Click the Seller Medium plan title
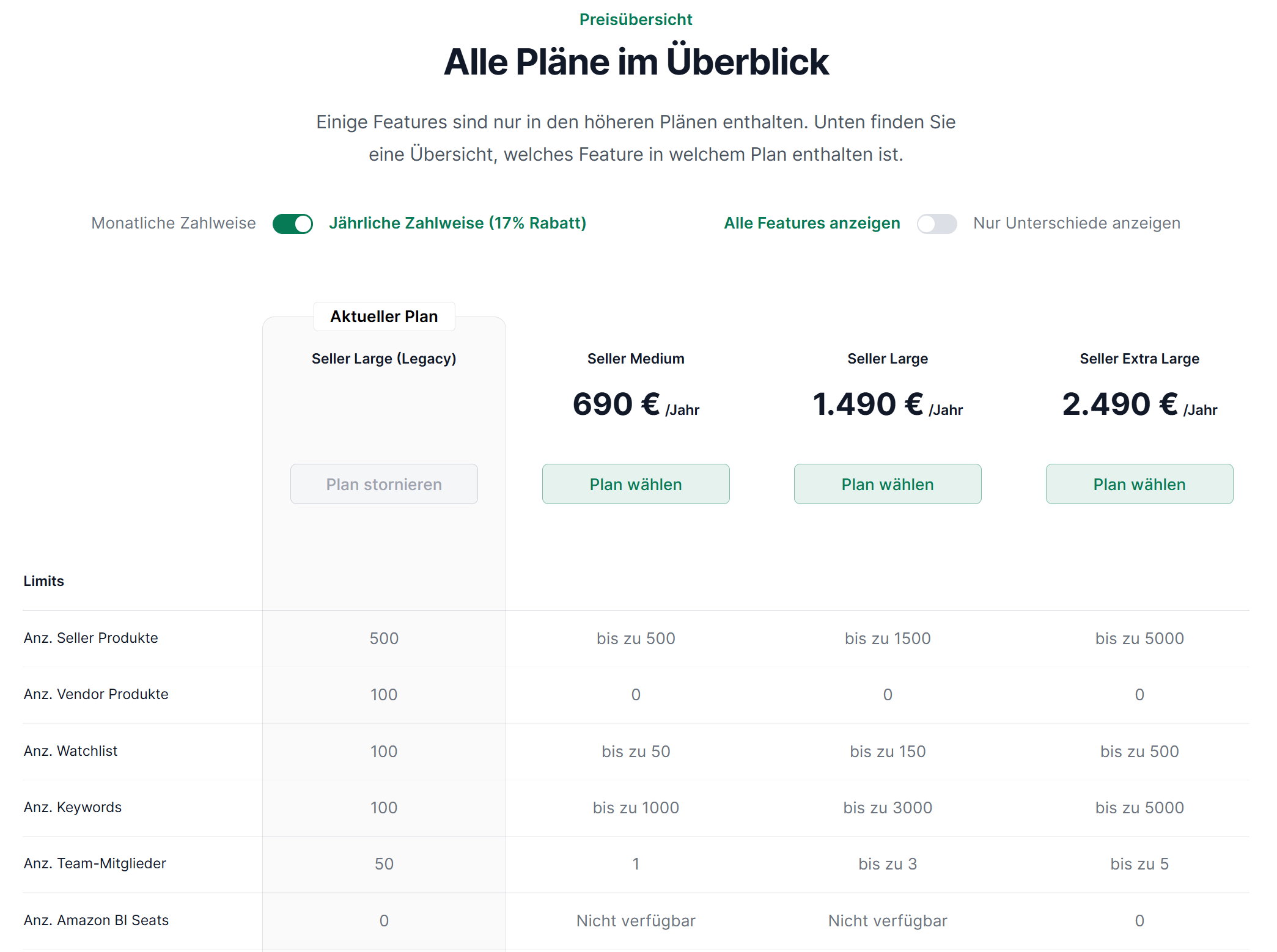 tap(636, 359)
